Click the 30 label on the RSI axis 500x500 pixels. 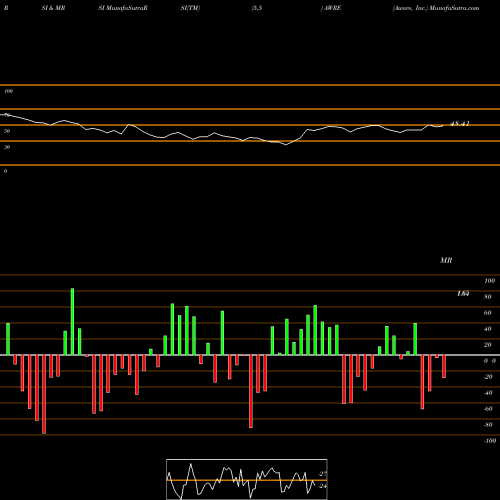point(7,147)
